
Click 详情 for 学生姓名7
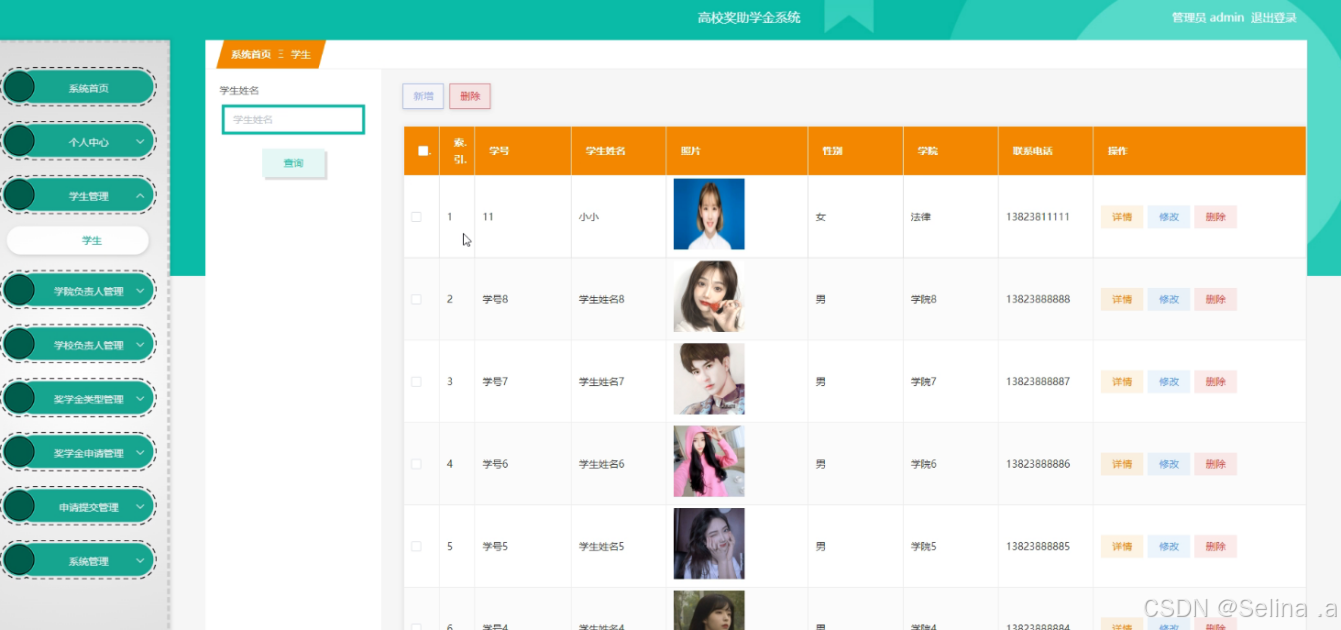[x=1122, y=381]
